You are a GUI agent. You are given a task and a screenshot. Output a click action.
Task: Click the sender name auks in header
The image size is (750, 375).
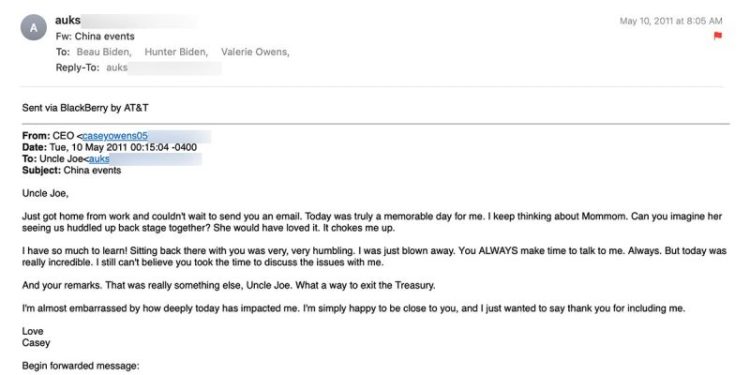tap(68, 21)
